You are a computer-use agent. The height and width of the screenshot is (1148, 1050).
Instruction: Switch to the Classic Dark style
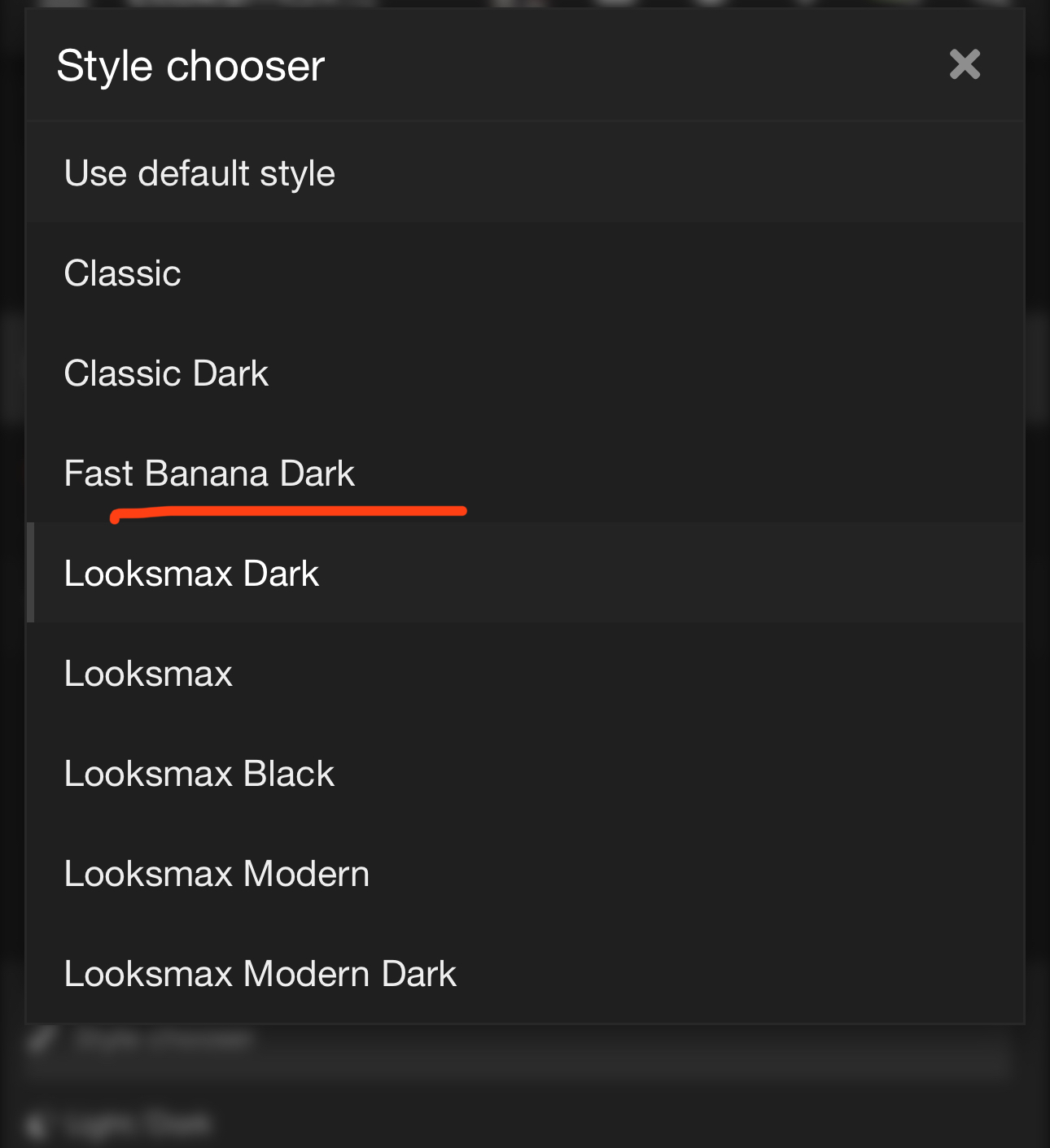[166, 373]
